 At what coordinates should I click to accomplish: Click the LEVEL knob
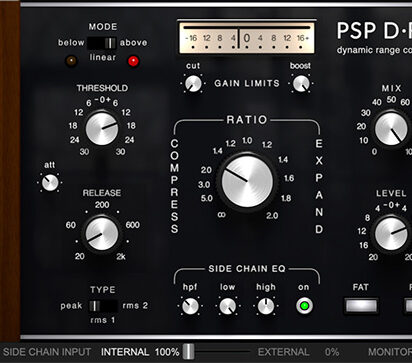[x=391, y=233]
